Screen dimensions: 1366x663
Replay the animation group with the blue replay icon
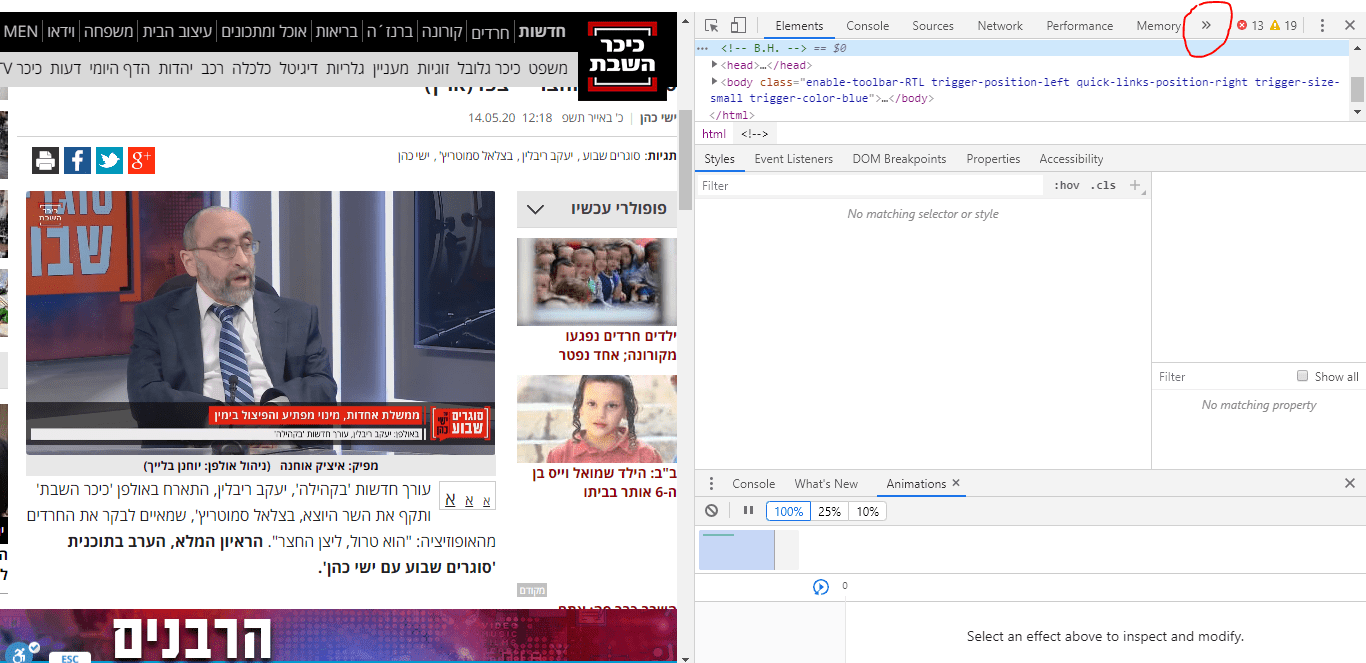(821, 587)
